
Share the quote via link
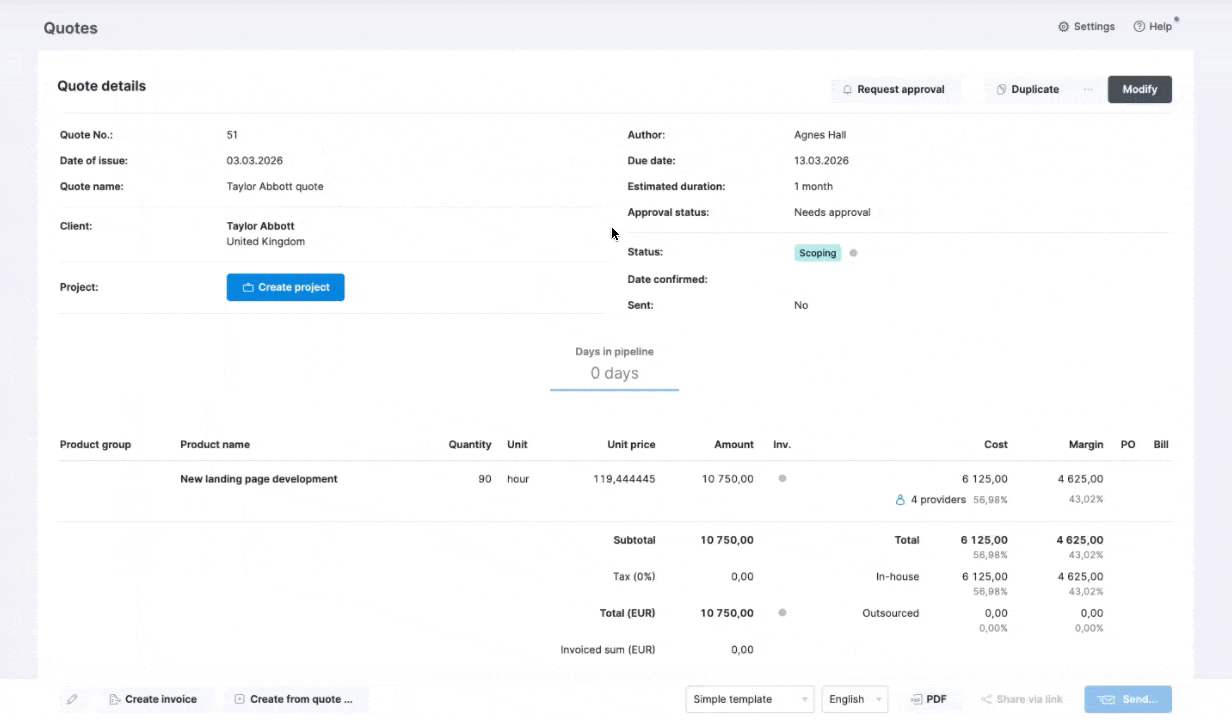coord(1021,699)
